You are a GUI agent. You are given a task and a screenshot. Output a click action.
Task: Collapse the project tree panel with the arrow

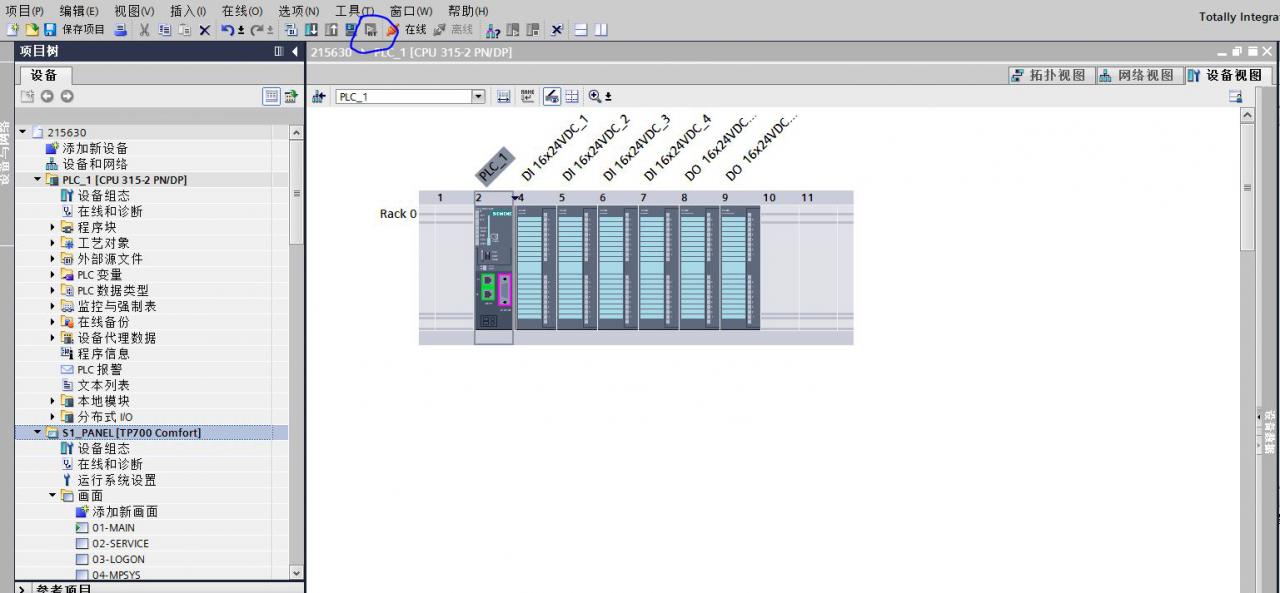click(x=295, y=51)
